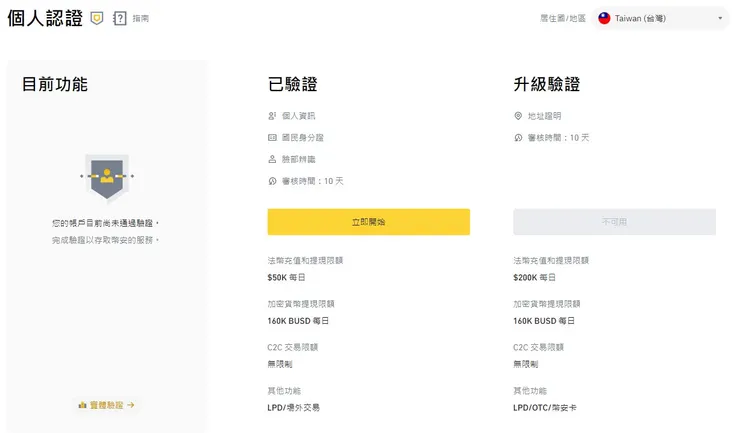Click the 個人資訊 person icon
The image size is (740, 433).
click(272, 116)
